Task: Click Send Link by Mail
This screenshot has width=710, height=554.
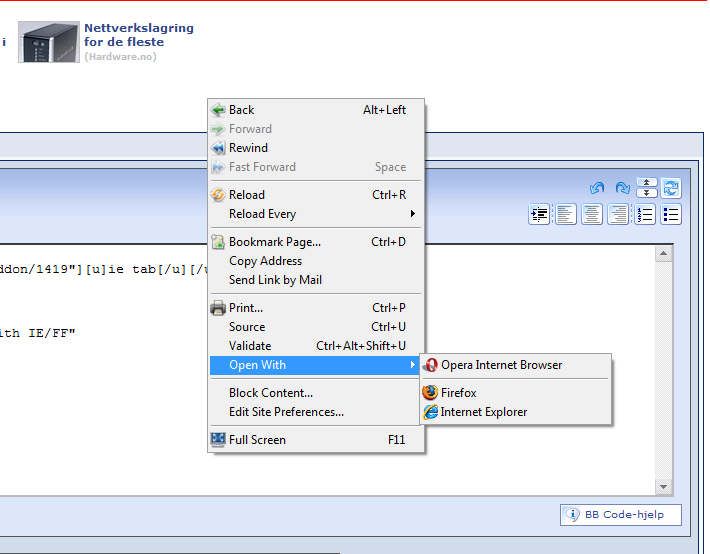Action: 316,280
